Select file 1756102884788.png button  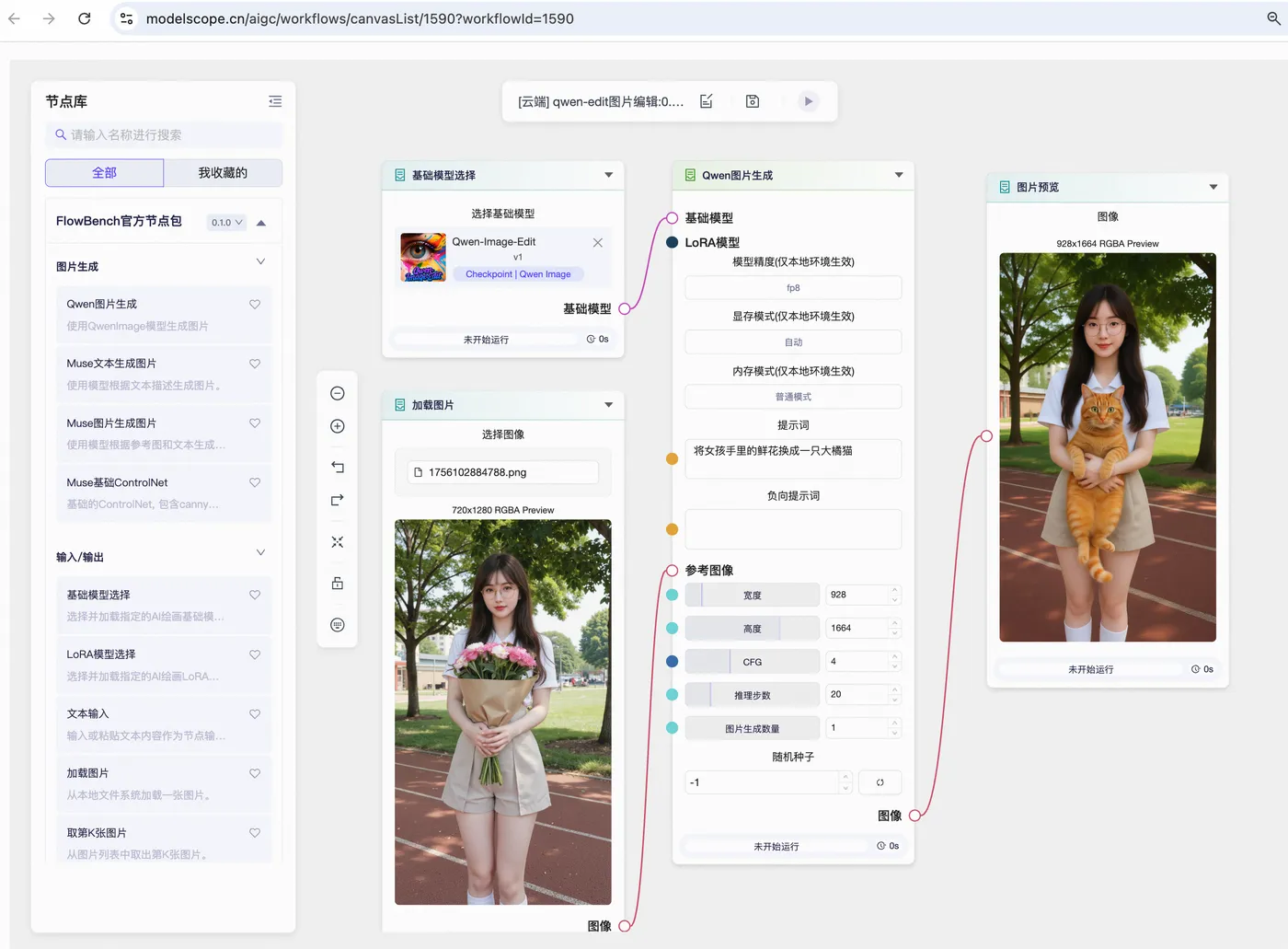pyautogui.click(x=503, y=472)
